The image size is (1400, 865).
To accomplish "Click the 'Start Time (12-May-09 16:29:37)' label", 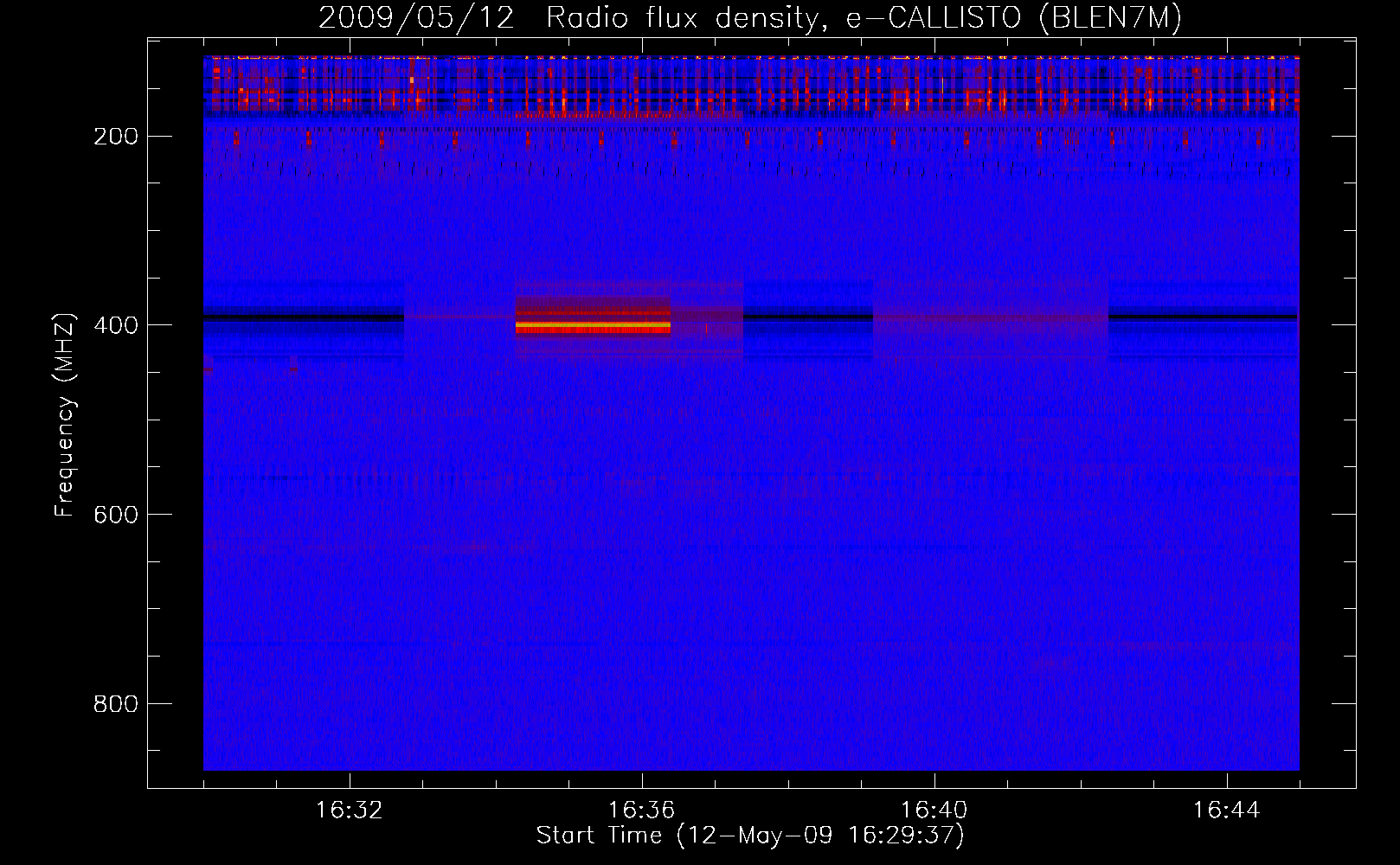I will point(750,836).
